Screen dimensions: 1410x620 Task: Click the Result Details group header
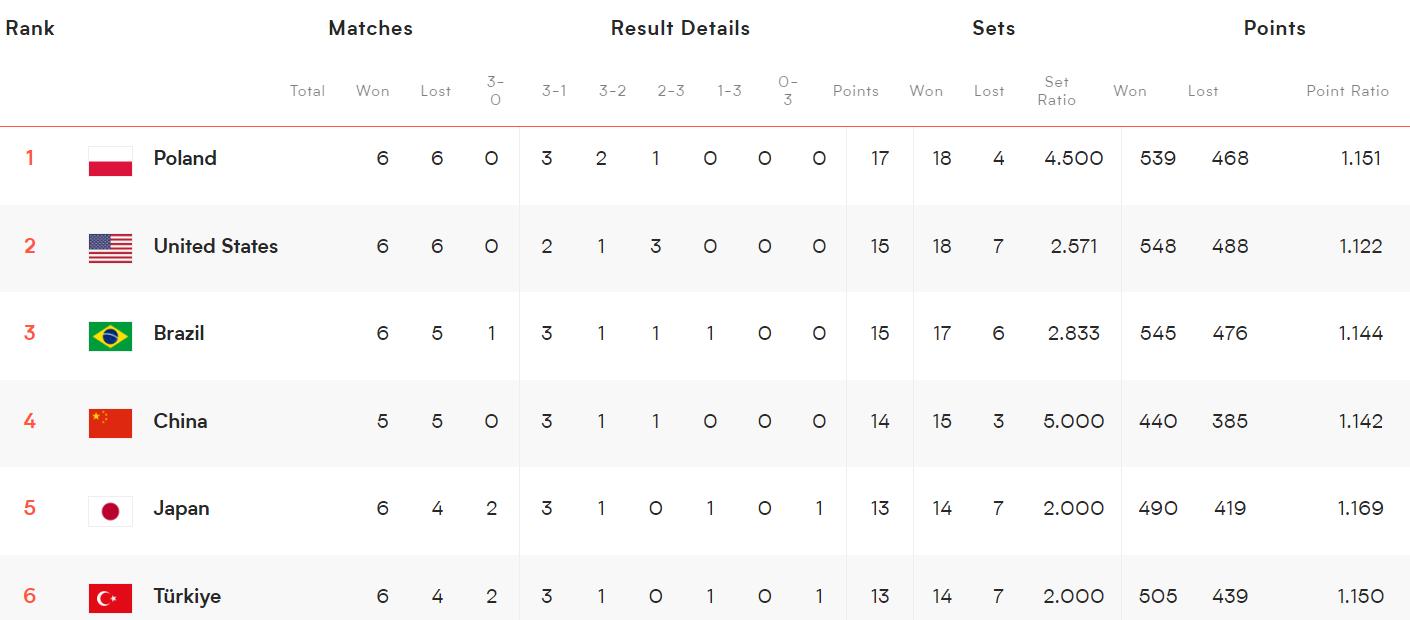click(x=680, y=28)
